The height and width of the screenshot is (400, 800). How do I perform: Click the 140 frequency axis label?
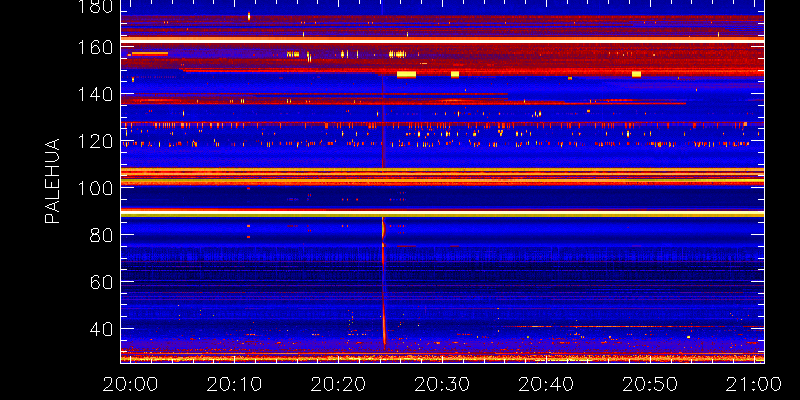(93, 94)
